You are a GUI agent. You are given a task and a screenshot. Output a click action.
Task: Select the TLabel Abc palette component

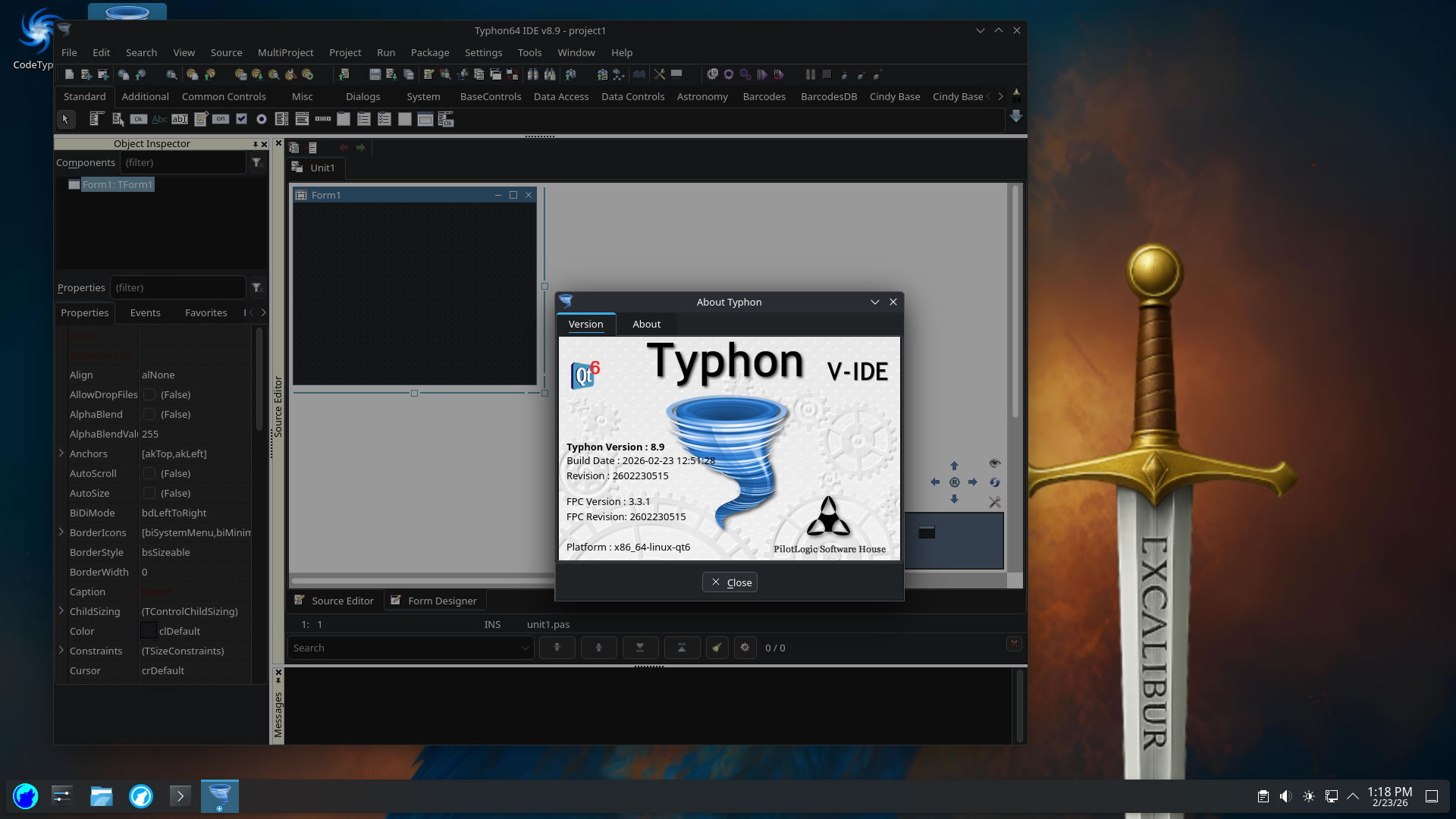[159, 119]
